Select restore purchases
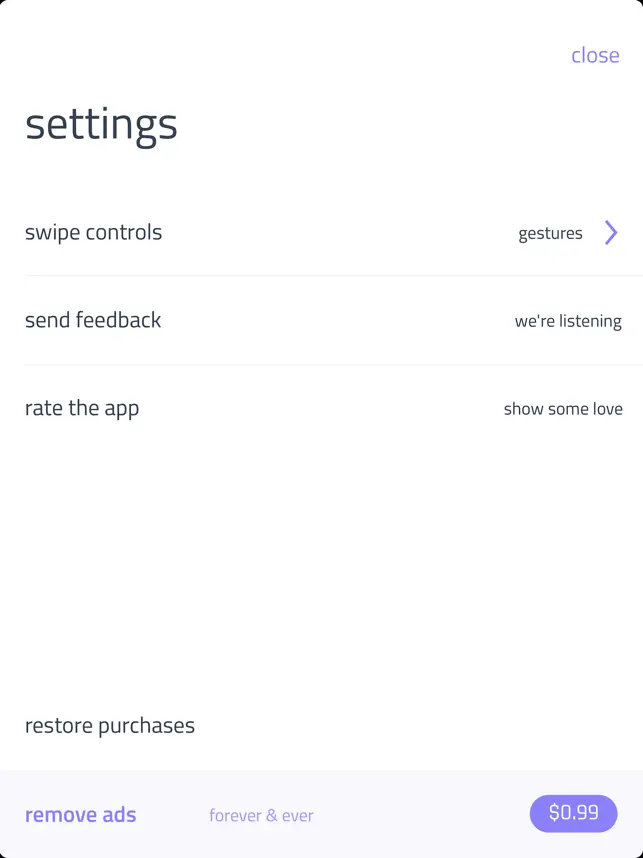The image size is (643, 858). [x=110, y=726]
